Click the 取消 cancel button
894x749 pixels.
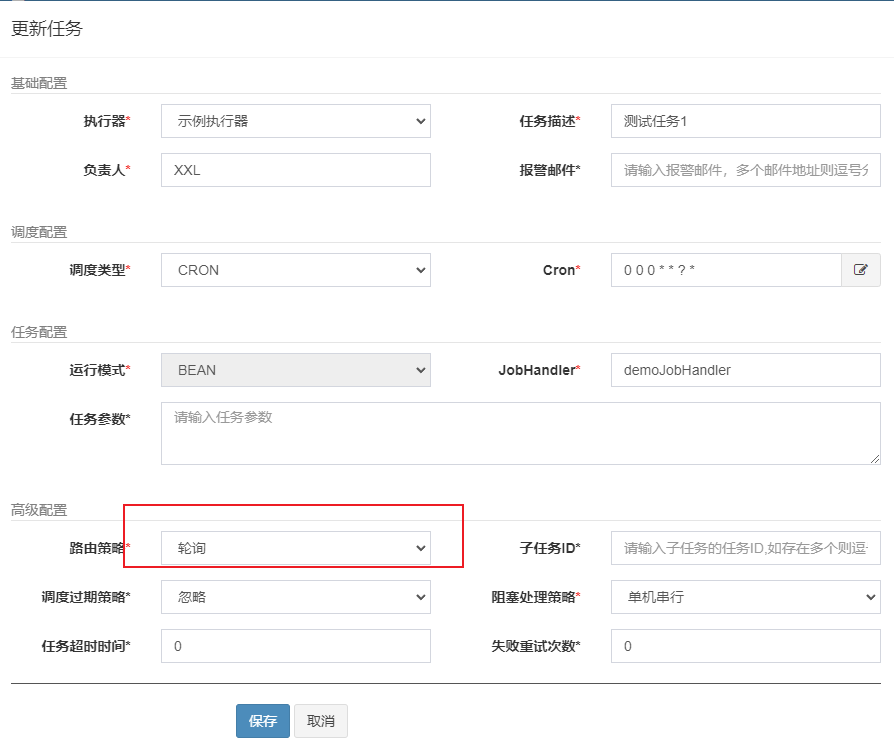(321, 721)
